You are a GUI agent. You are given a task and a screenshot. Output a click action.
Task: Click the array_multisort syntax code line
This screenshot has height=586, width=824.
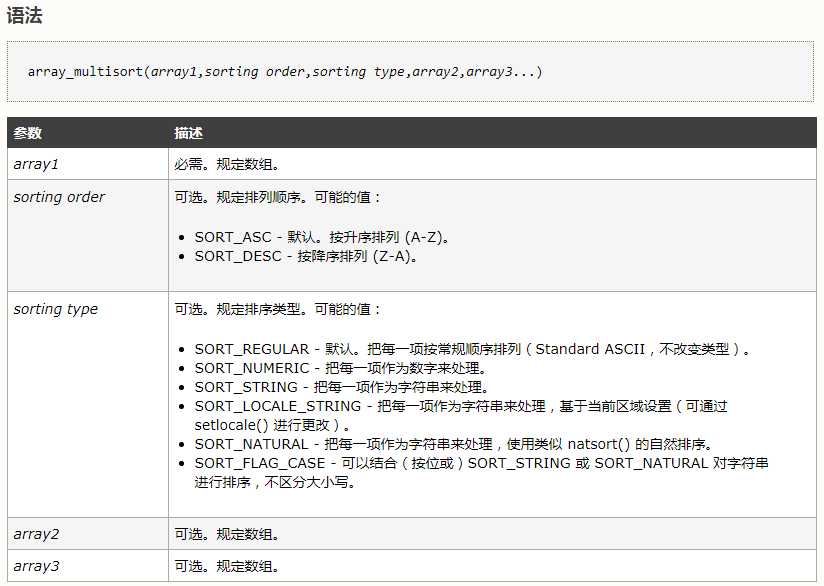(285, 71)
